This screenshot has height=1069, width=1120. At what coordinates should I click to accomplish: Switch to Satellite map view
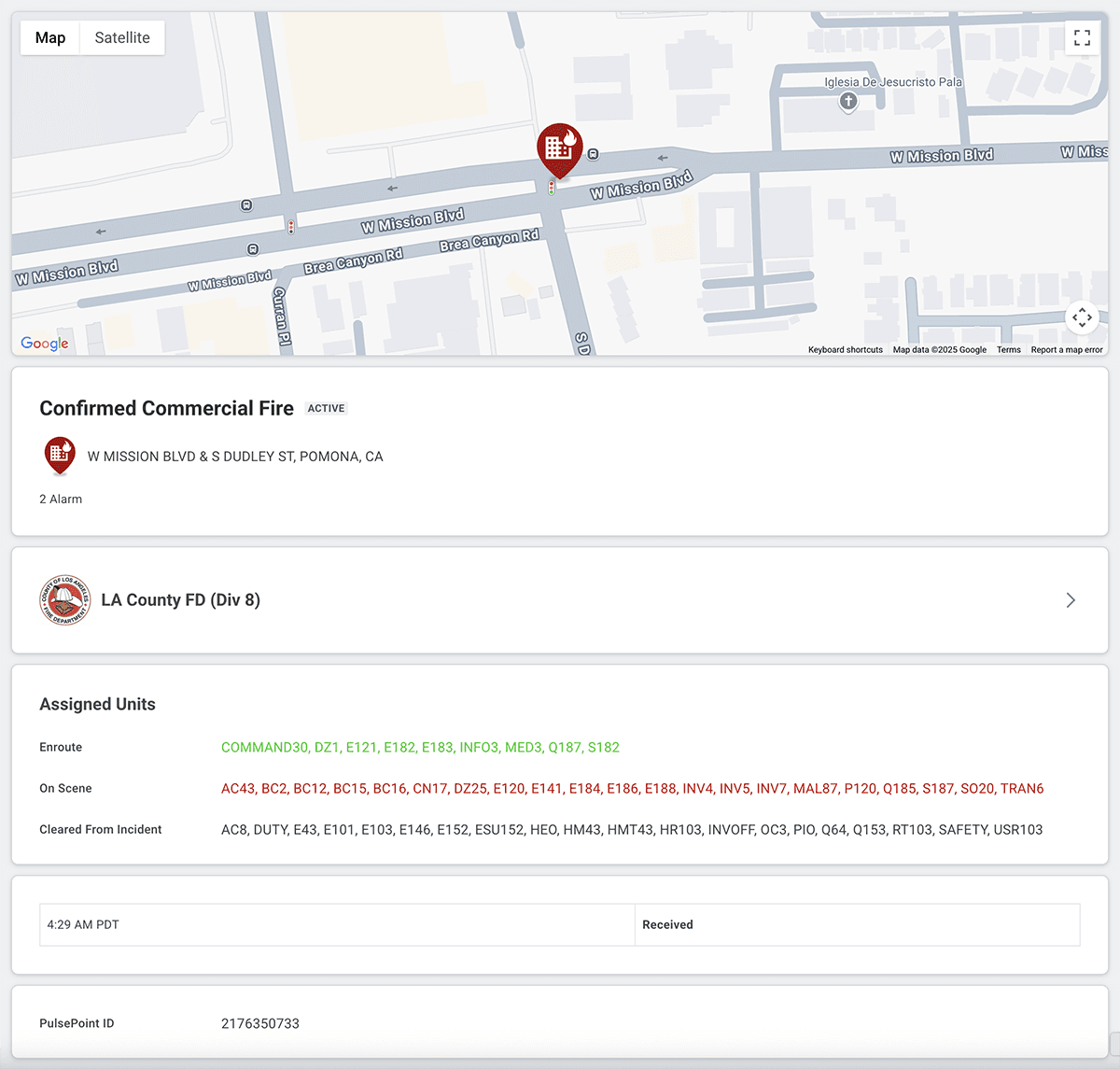[122, 37]
